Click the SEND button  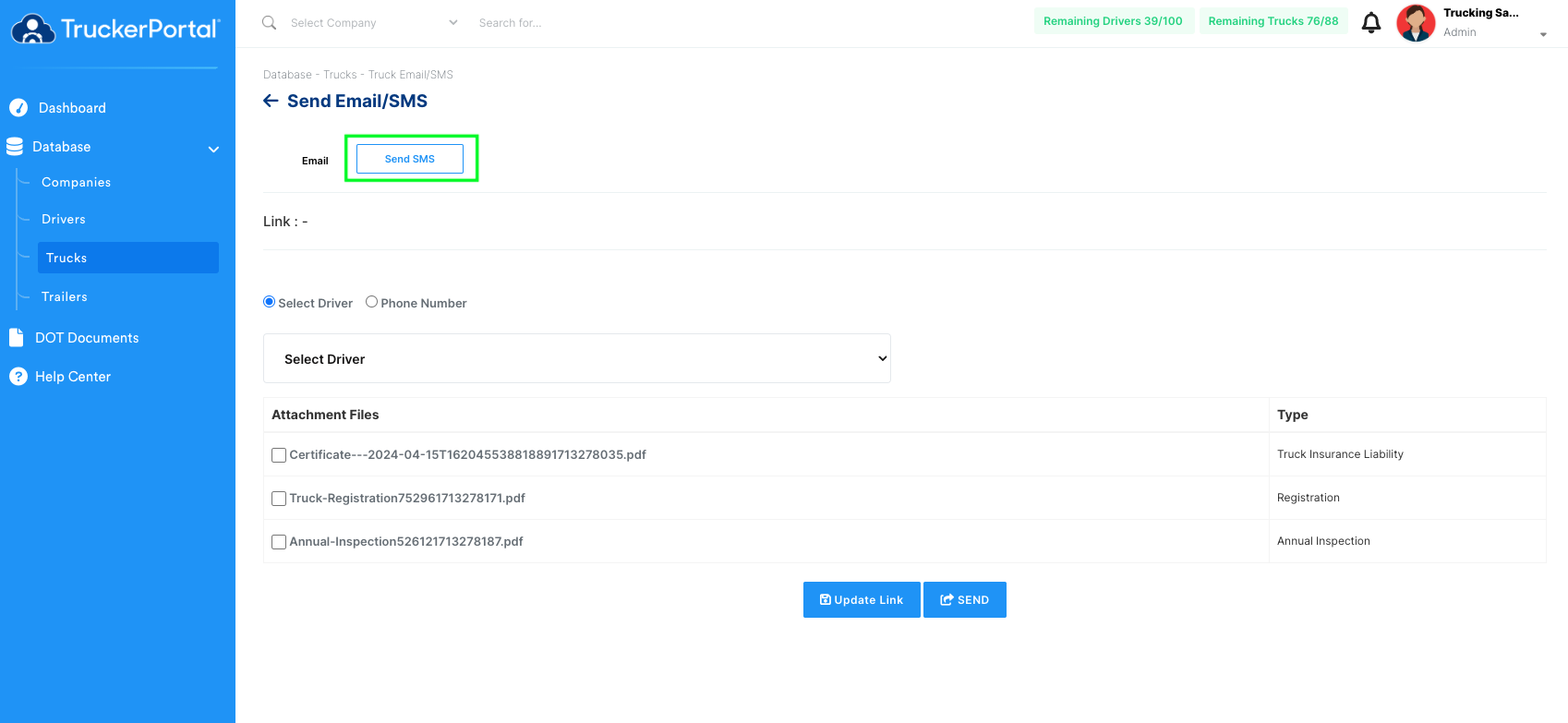point(965,600)
